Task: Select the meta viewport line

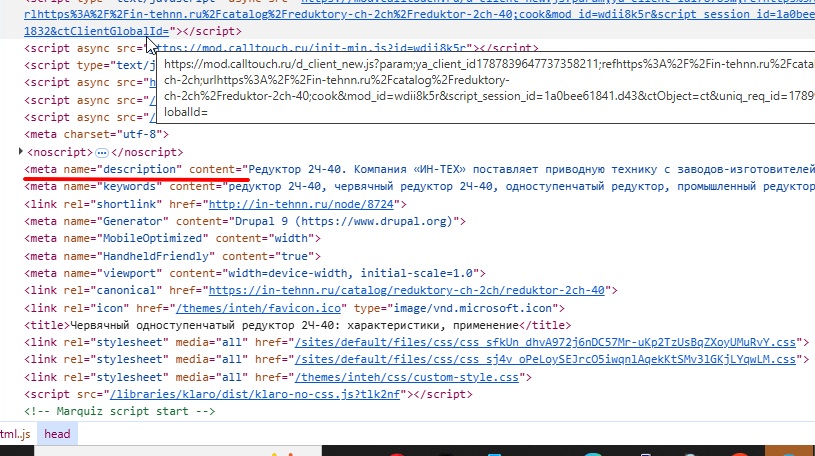Action: pos(255,273)
